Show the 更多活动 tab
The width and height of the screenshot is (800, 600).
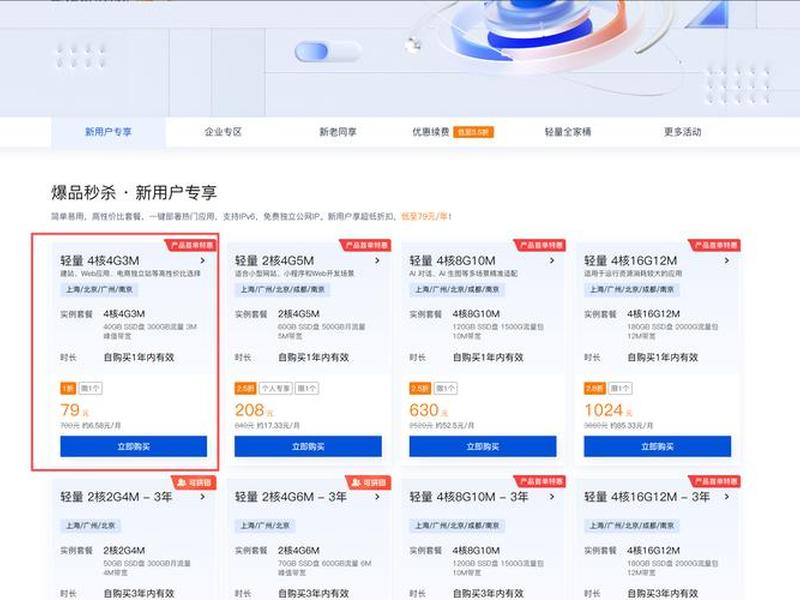coord(683,132)
